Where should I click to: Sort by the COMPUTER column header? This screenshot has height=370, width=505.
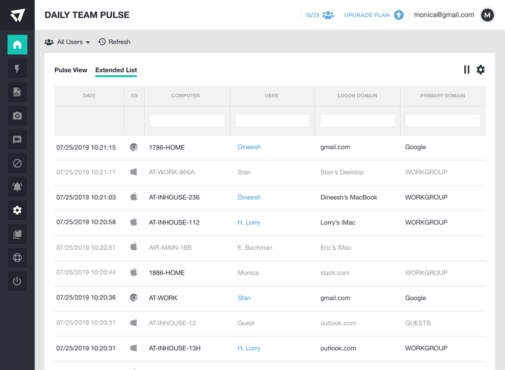[186, 96]
